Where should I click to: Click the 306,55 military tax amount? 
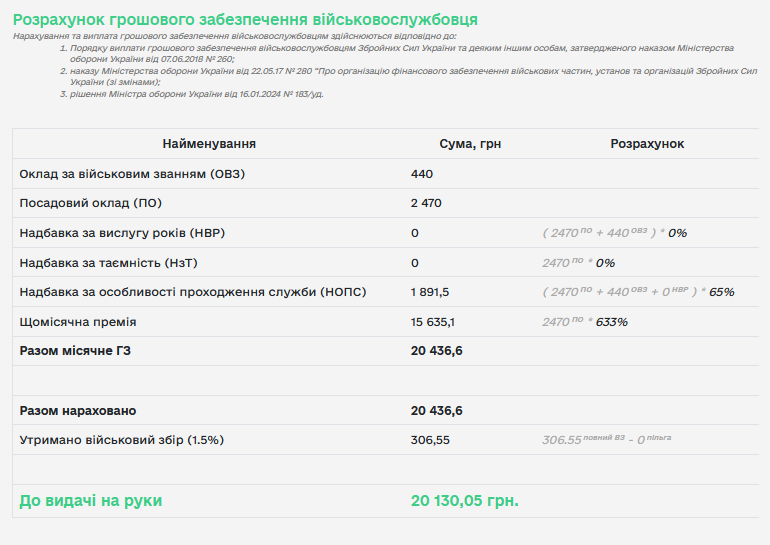(430, 440)
